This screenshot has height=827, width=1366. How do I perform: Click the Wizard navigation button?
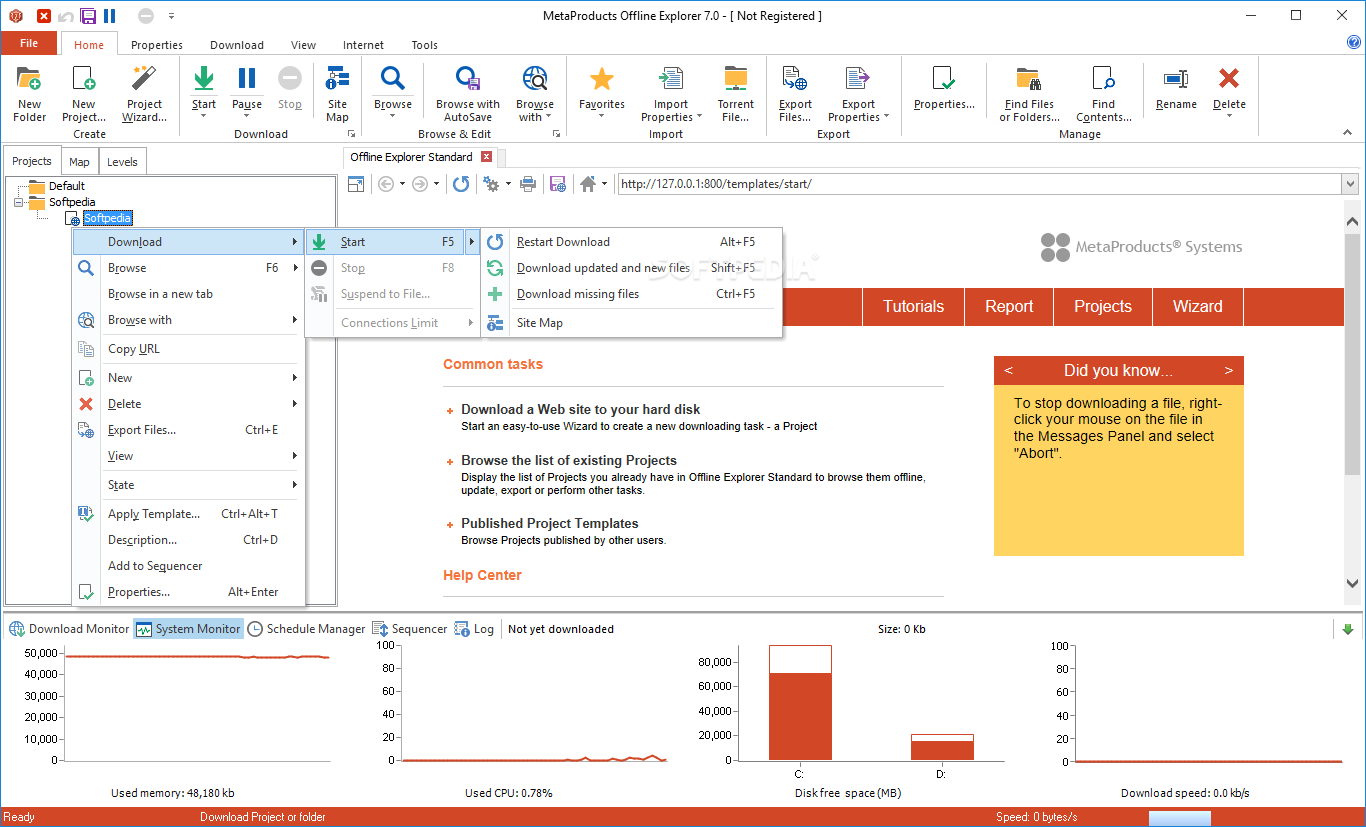pos(1197,307)
